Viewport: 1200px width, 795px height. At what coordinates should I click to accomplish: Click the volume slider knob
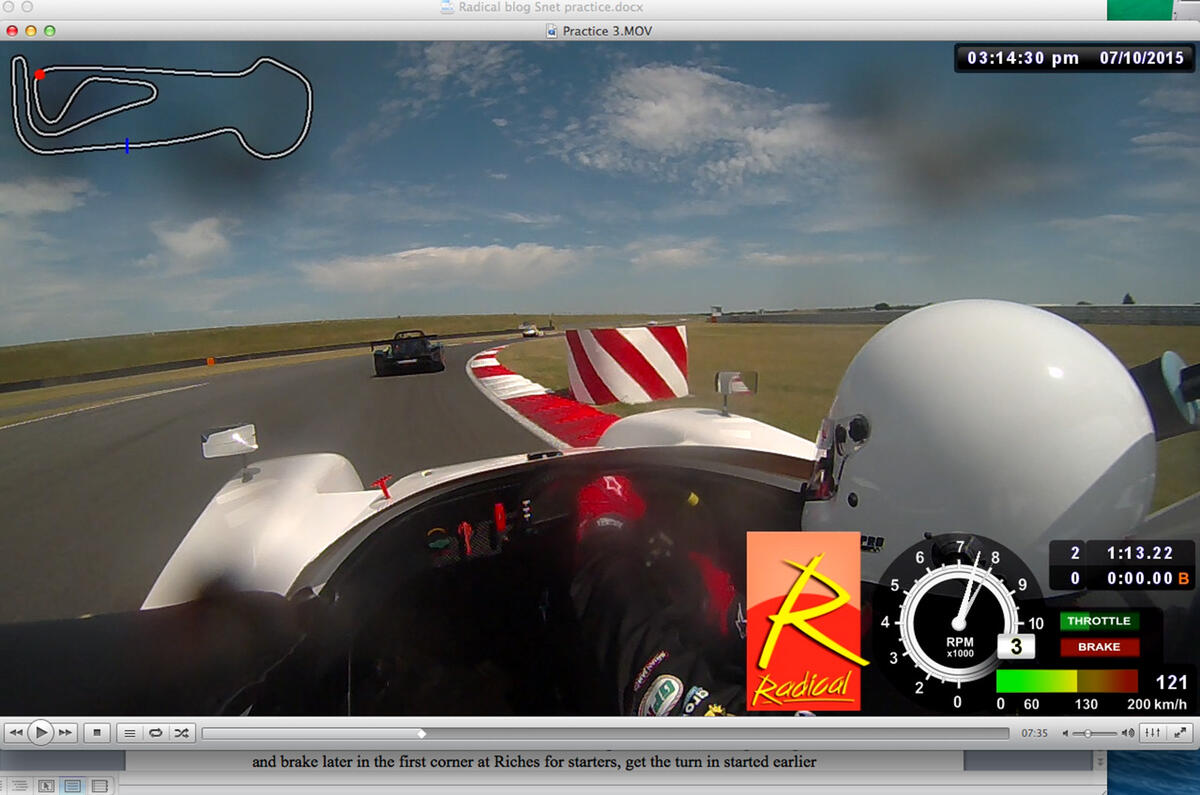pyautogui.click(x=1088, y=733)
